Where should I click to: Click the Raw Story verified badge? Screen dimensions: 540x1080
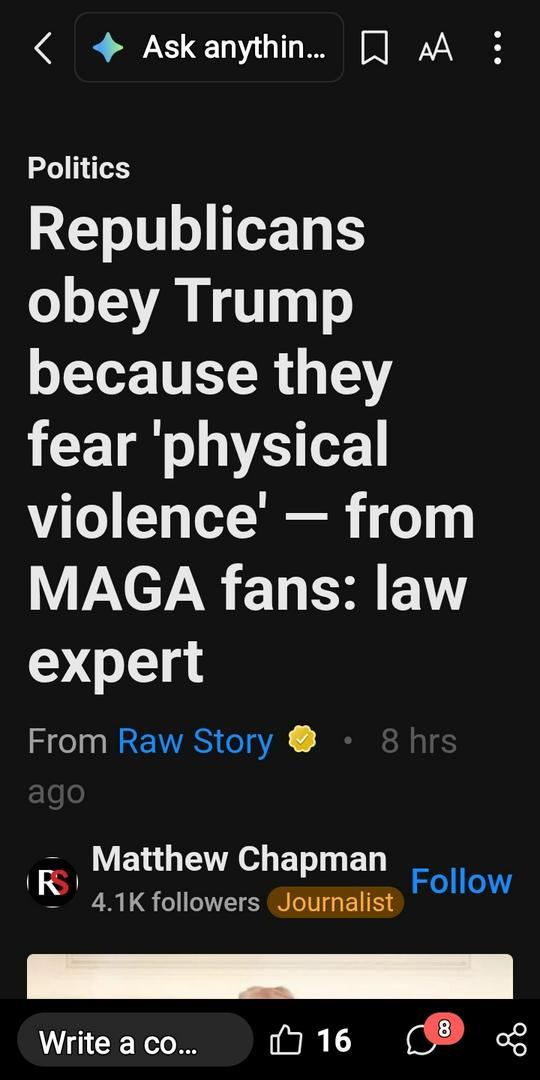(x=302, y=740)
